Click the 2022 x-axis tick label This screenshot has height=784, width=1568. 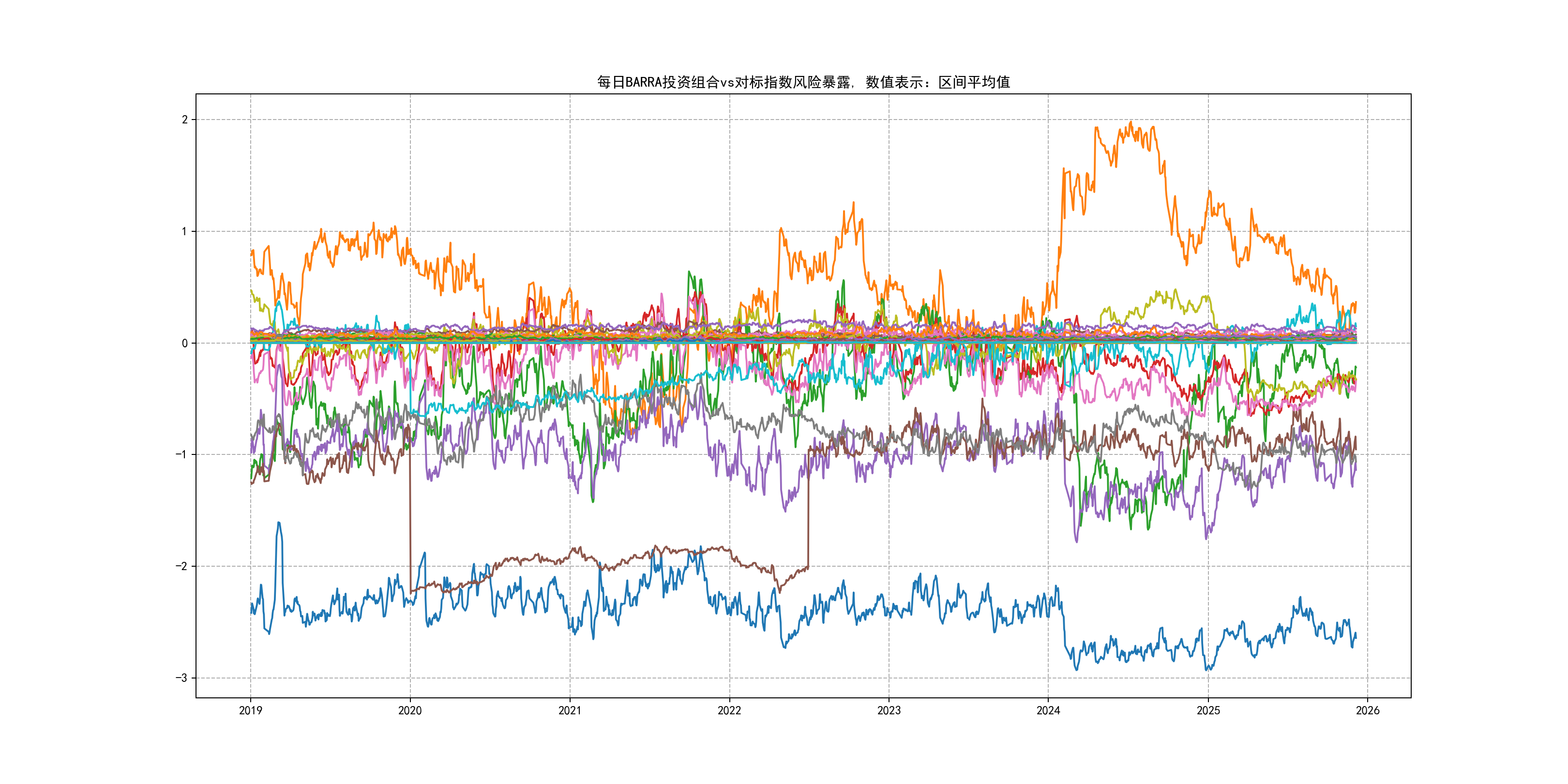(729, 710)
